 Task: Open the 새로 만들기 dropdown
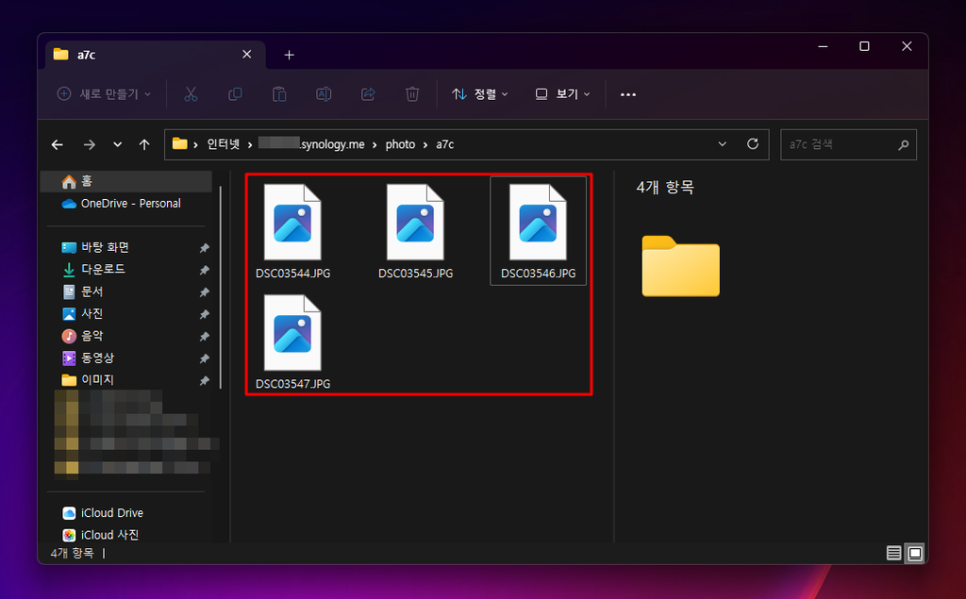coord(104,94)
